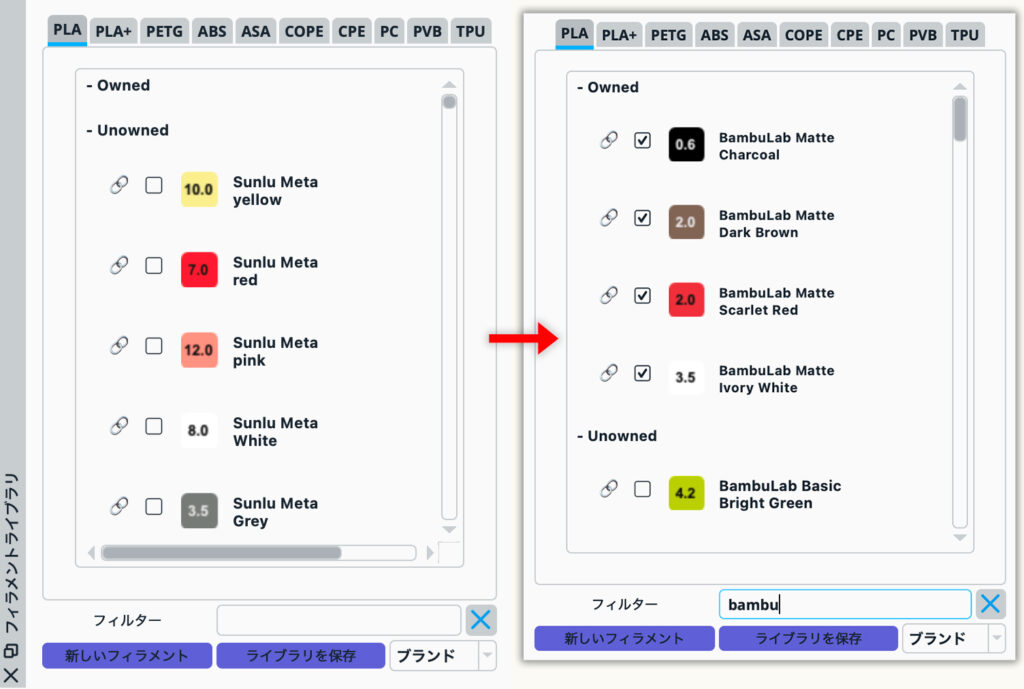
Task: Untick BambuLab Matte Scarlet Red
Action: (643, 296)
